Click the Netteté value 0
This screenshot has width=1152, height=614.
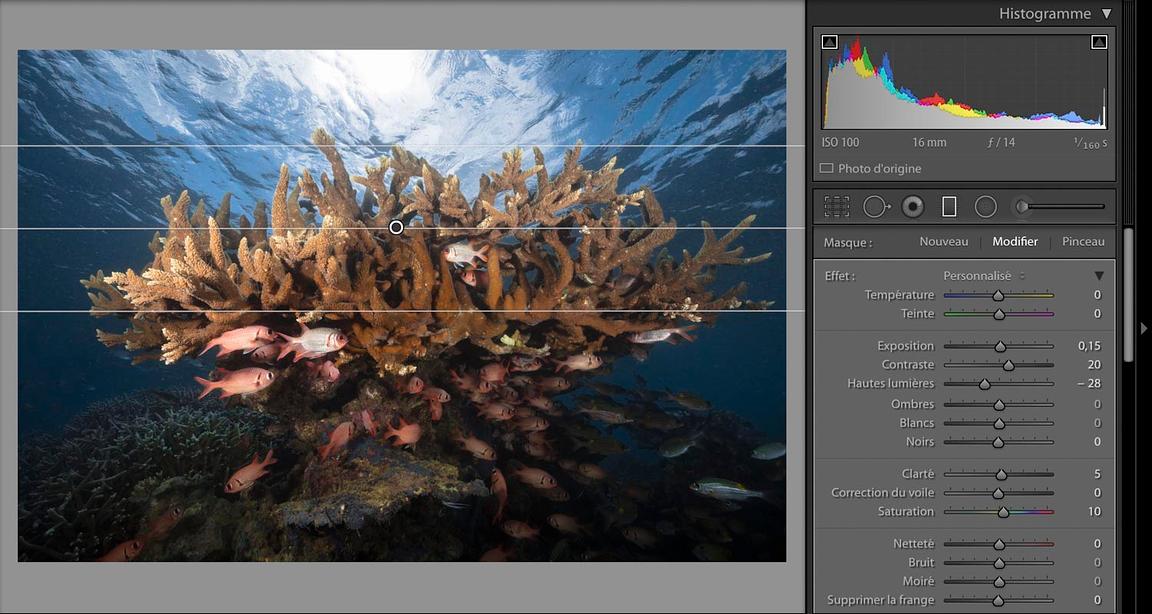point(1098,544)
